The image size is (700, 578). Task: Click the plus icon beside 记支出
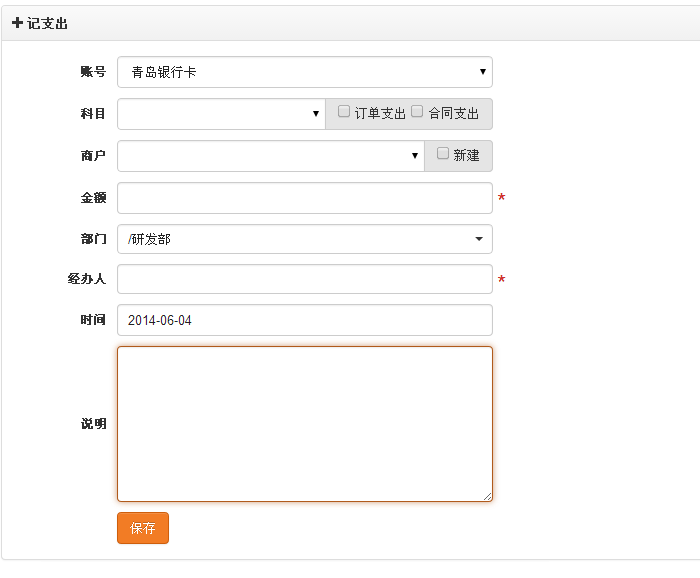(x=17, y=23)
